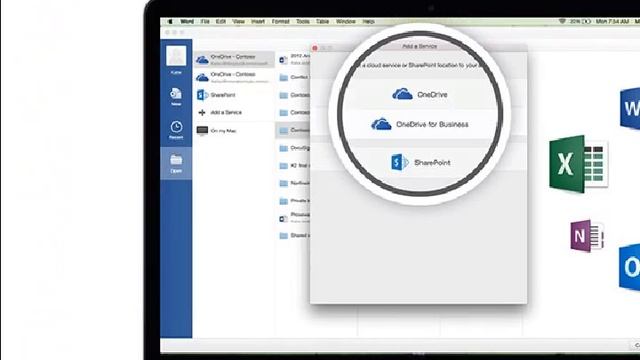
Task: Open the Table menu
Action: coord(322,22)
